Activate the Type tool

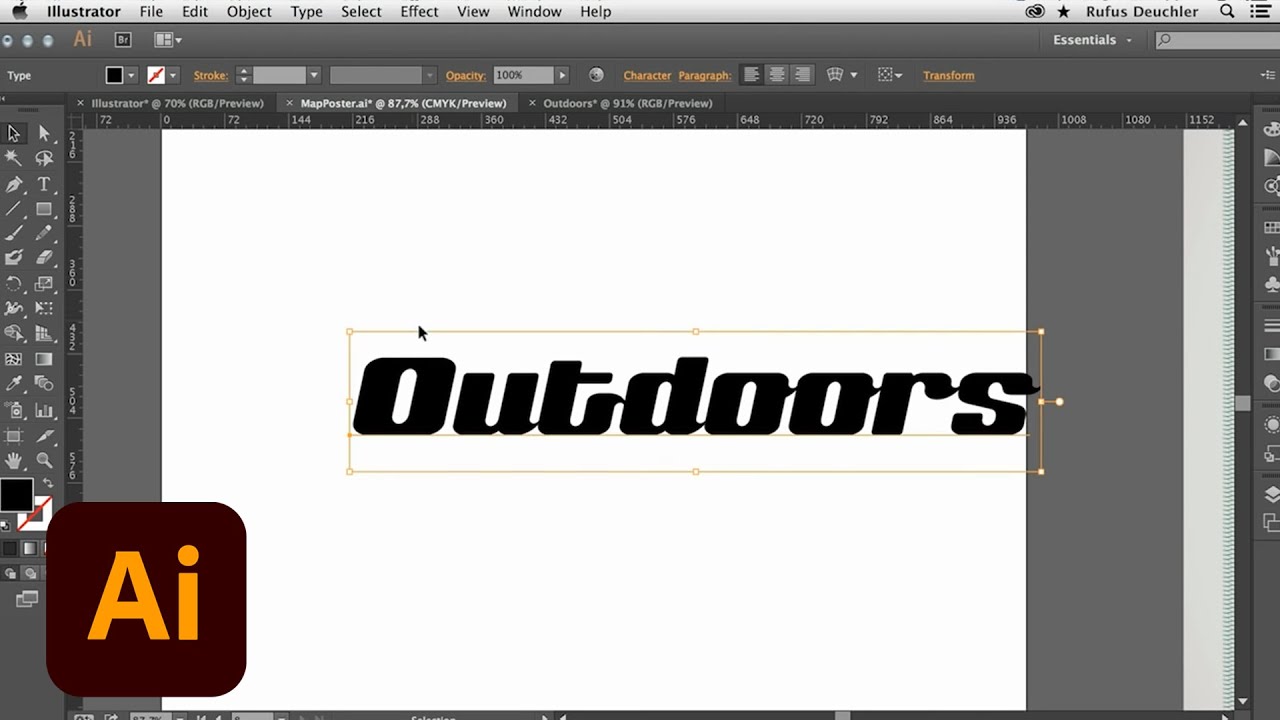click(44, 184)
